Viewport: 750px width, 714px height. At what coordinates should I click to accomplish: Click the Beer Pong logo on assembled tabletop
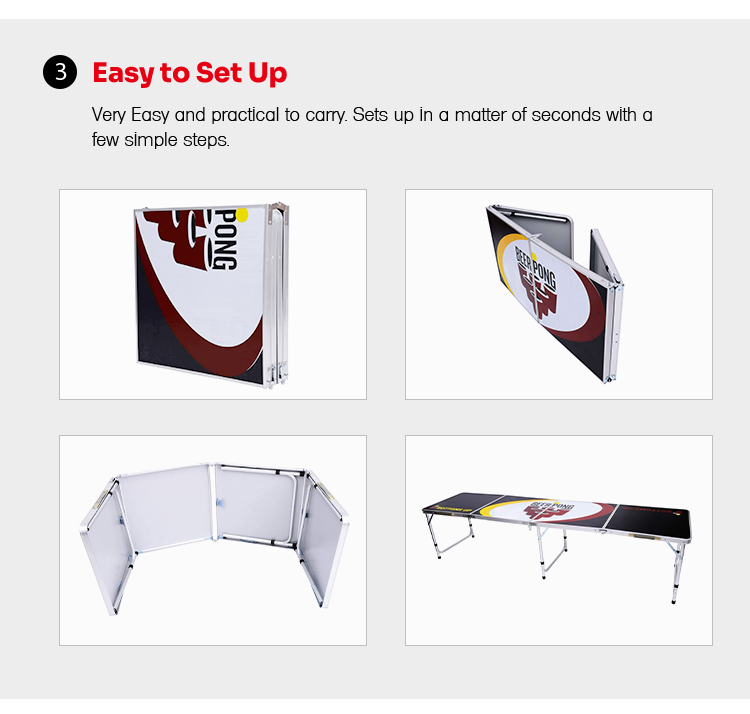(545, 510)
